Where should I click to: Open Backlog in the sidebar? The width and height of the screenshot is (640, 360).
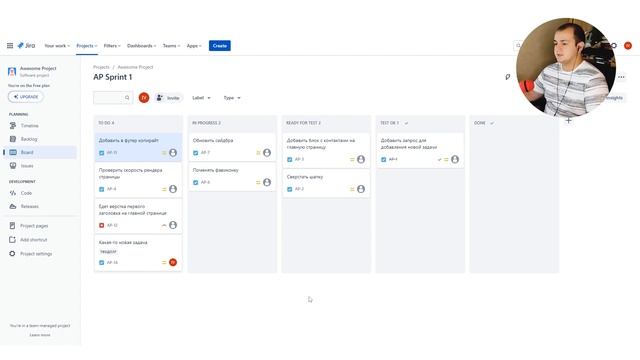coord(40,139)
